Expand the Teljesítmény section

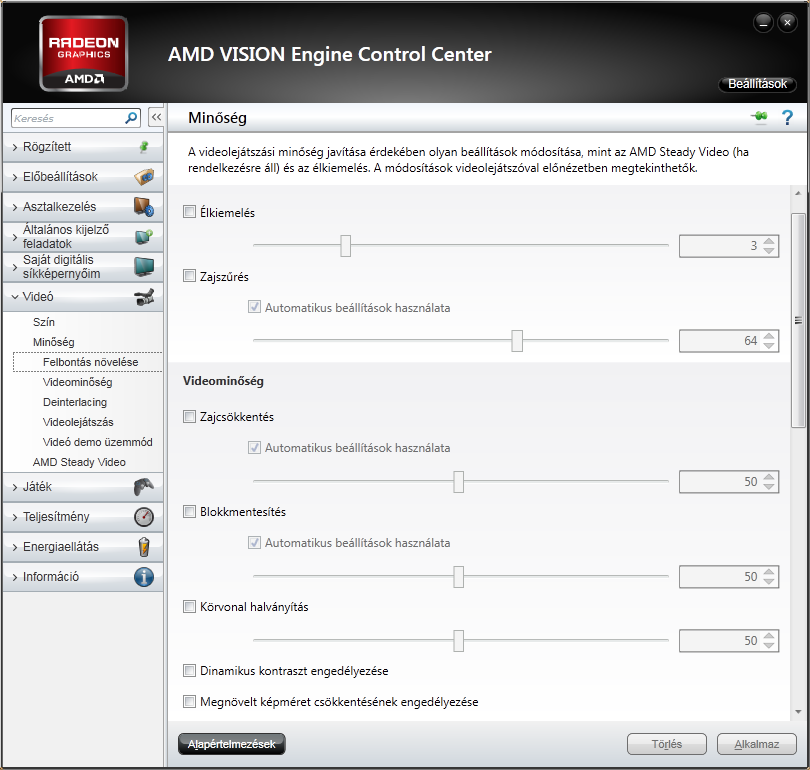coord(83,516)
